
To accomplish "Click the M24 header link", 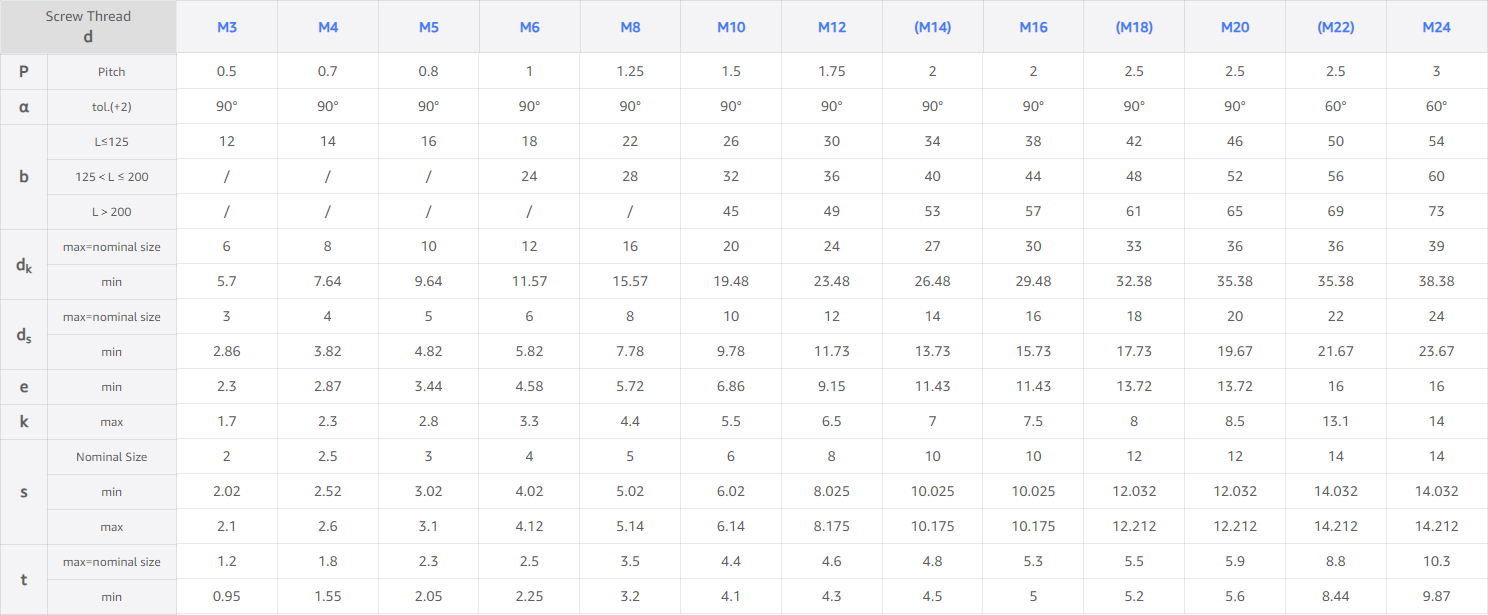I will [1437, 27].
